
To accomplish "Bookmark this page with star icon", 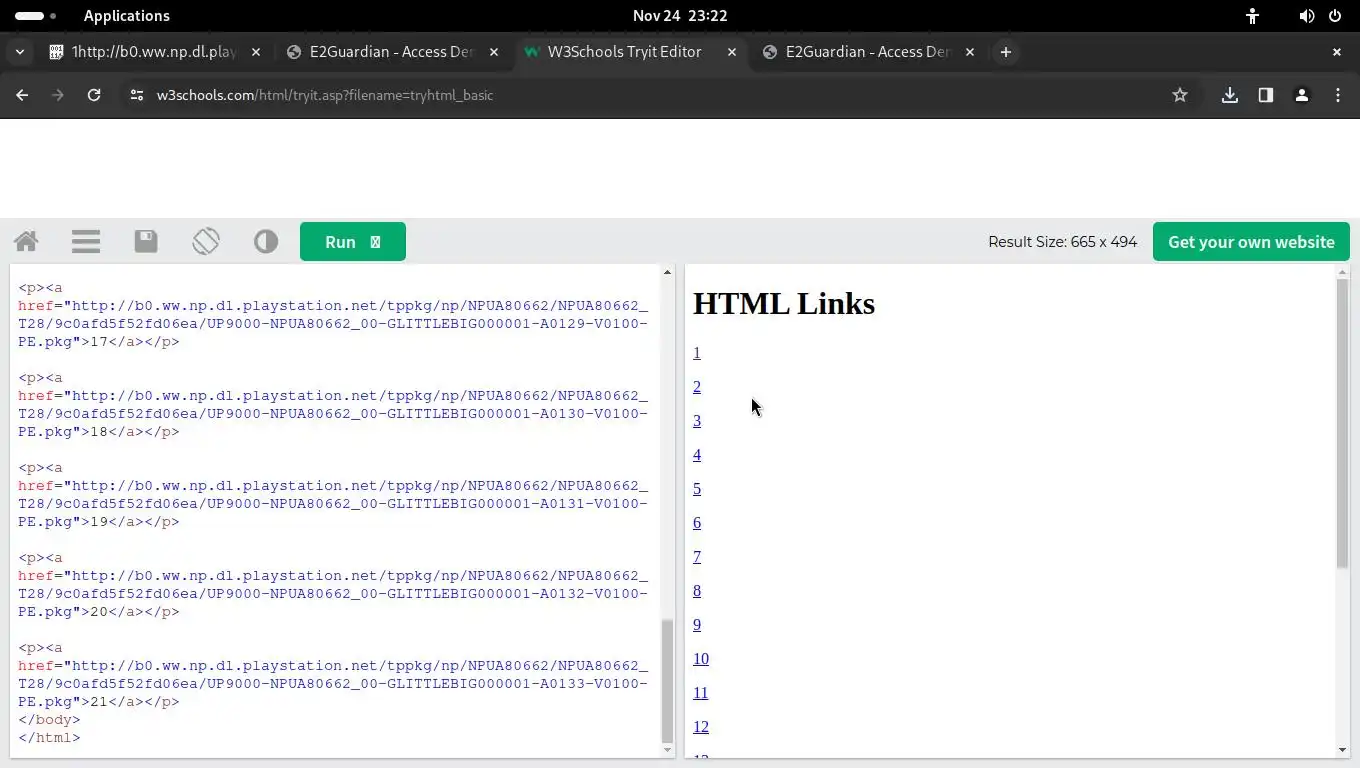I will coord(1180,95).
